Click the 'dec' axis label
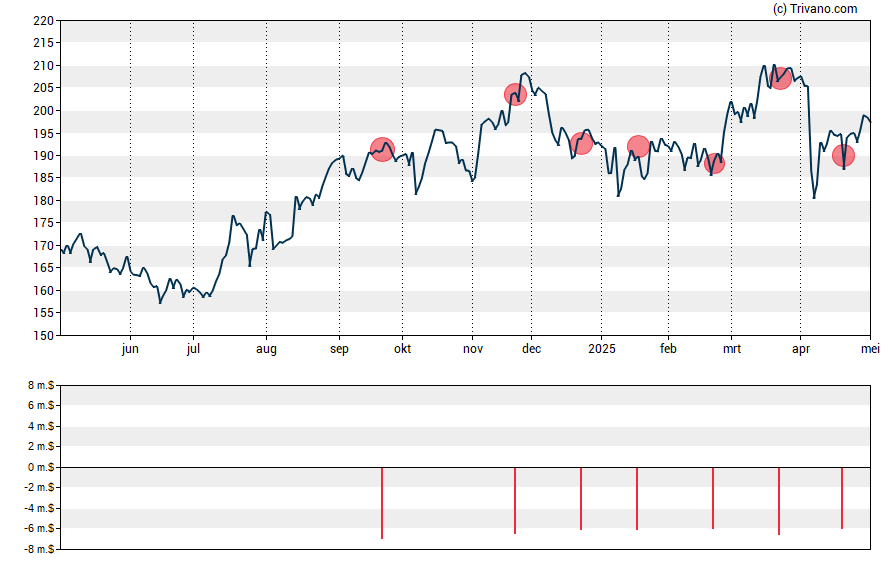This screenshot has width=888, height=565. [531, 349]
